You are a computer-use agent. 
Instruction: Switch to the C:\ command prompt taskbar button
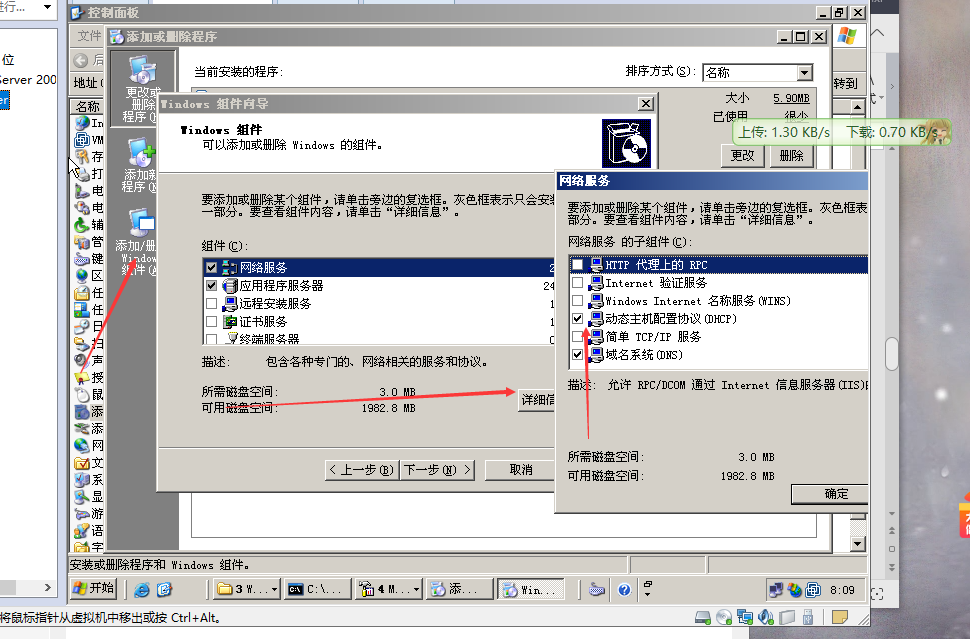click(x=319, y=590)
